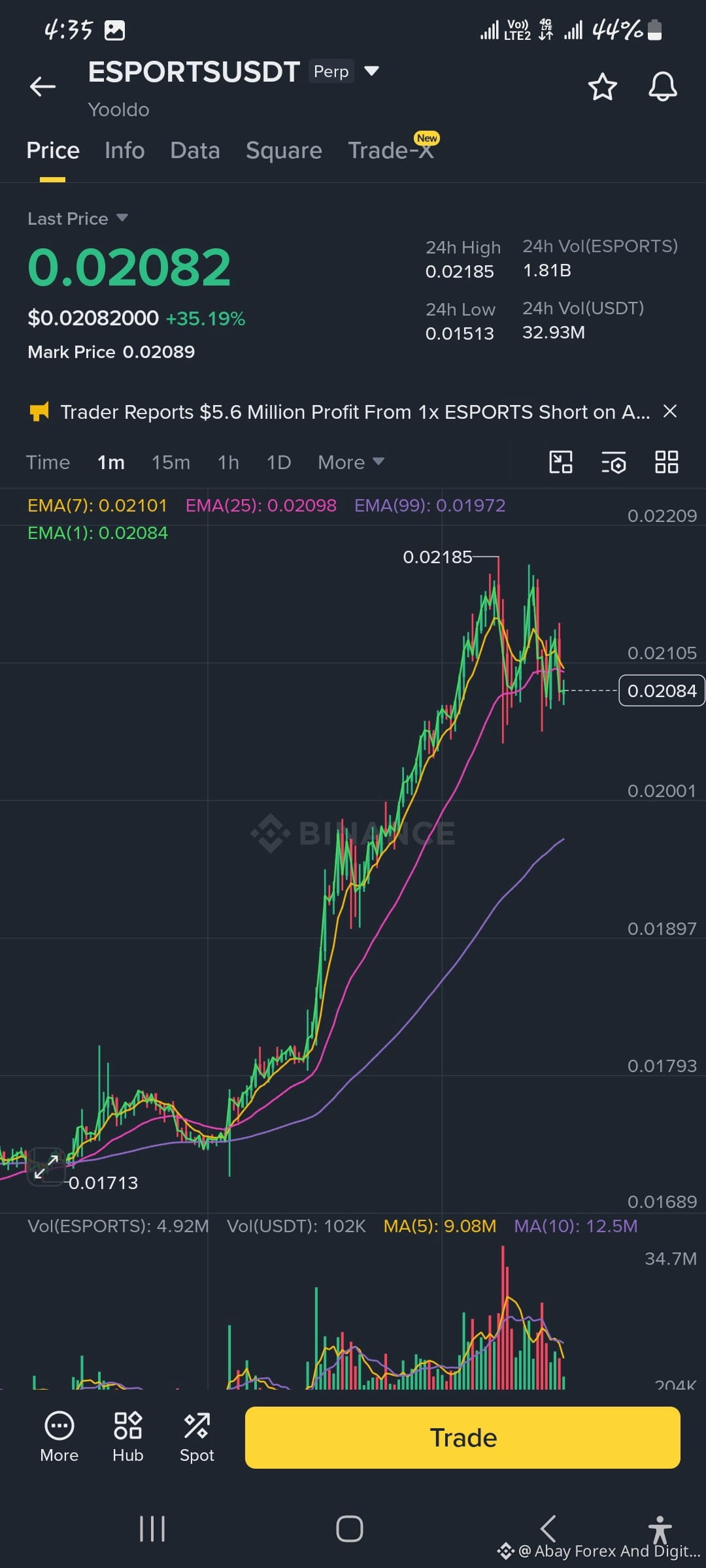
Task: Select the Price tab
Action: click(x=53, y=150)
